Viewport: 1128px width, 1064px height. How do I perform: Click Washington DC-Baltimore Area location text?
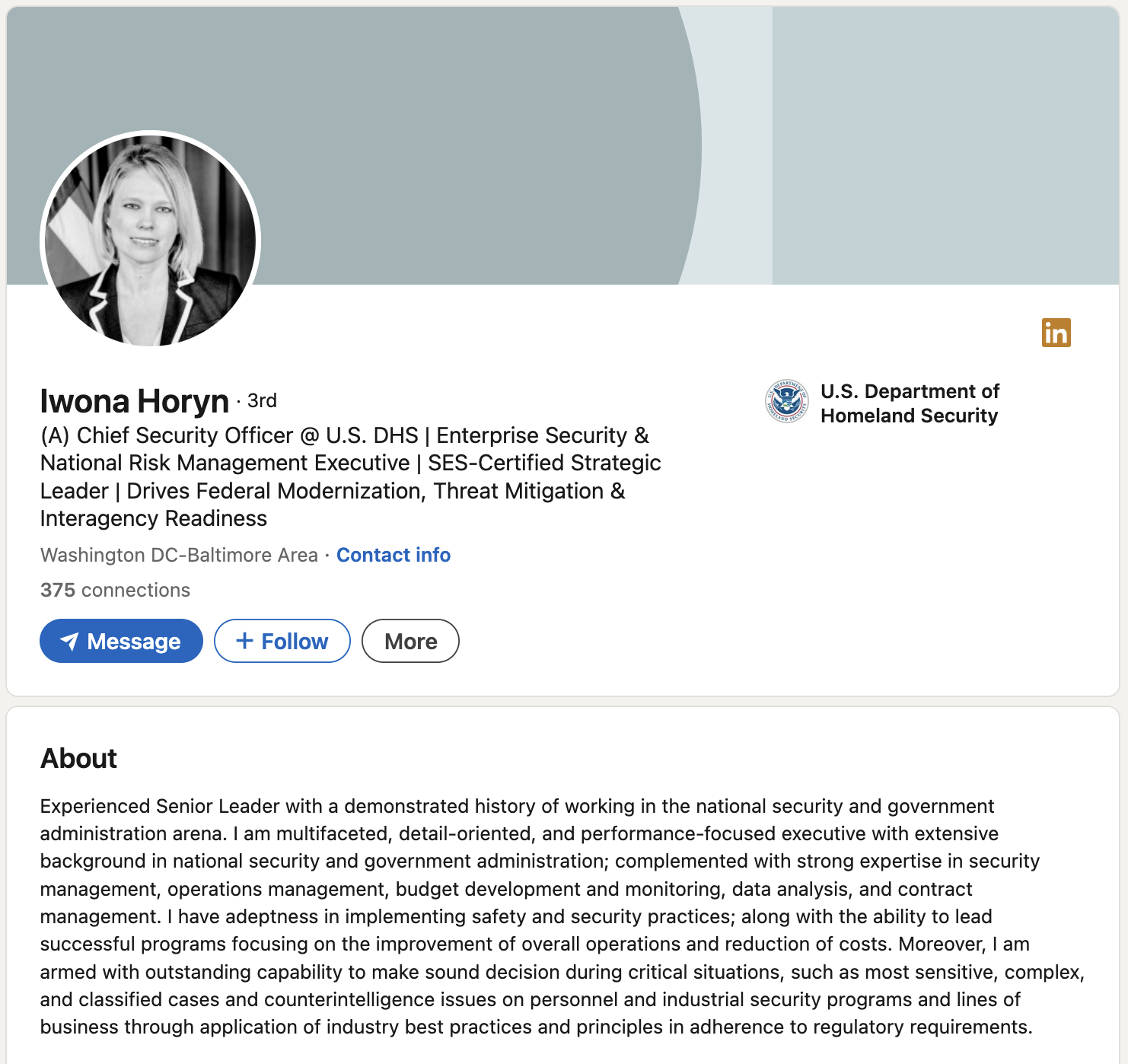click(x=178, y=555)
